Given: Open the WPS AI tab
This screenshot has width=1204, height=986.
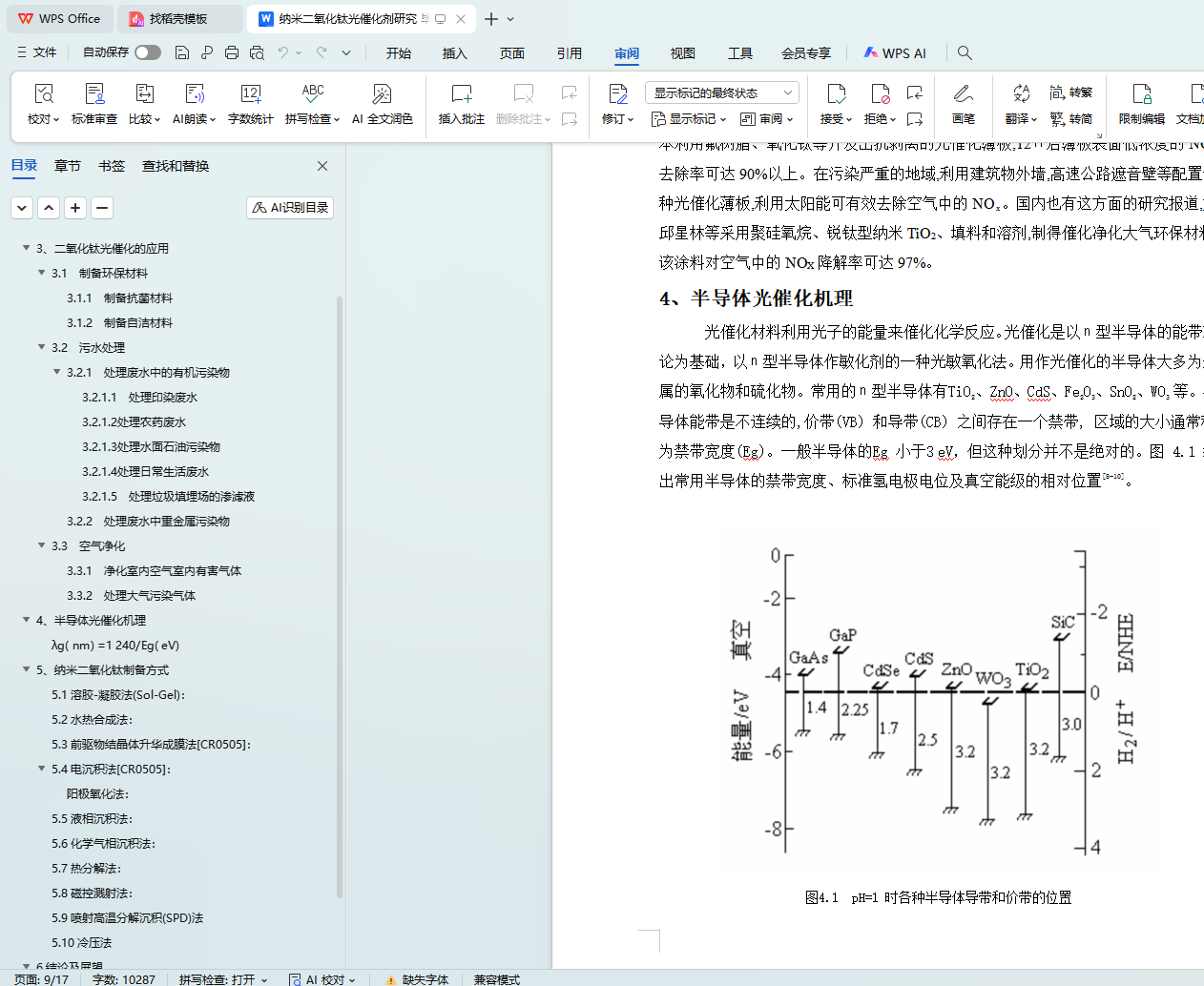Looking at the screenshot, I should 895,53.
